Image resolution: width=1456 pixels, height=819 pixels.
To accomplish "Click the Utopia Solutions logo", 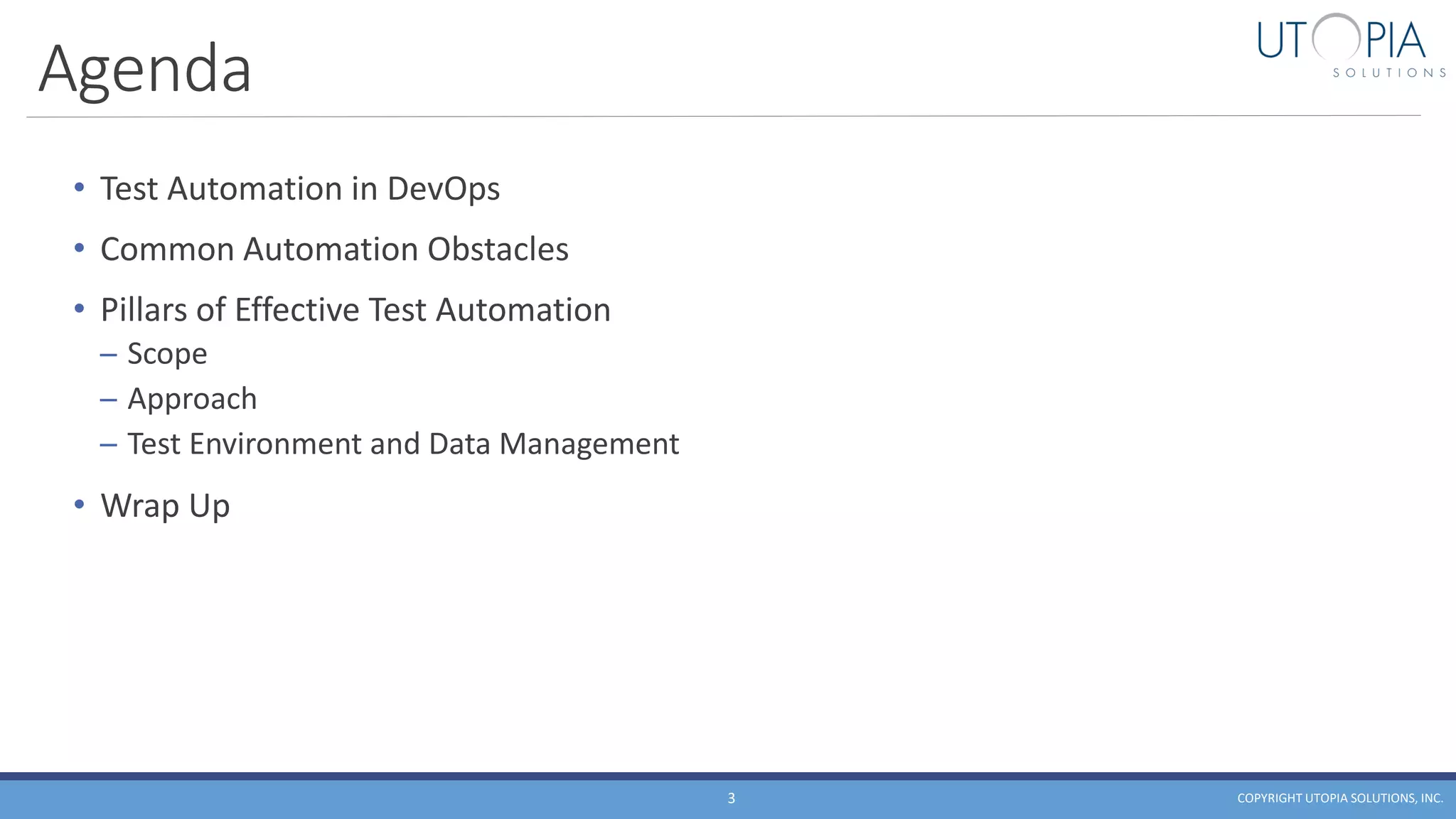I will tap(1351, 45).
